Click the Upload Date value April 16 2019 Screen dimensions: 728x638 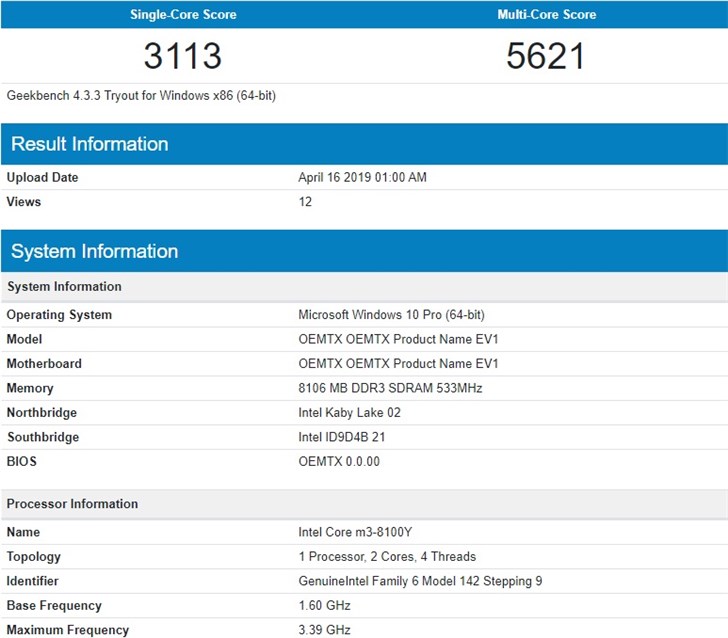[x=362, y=178]
